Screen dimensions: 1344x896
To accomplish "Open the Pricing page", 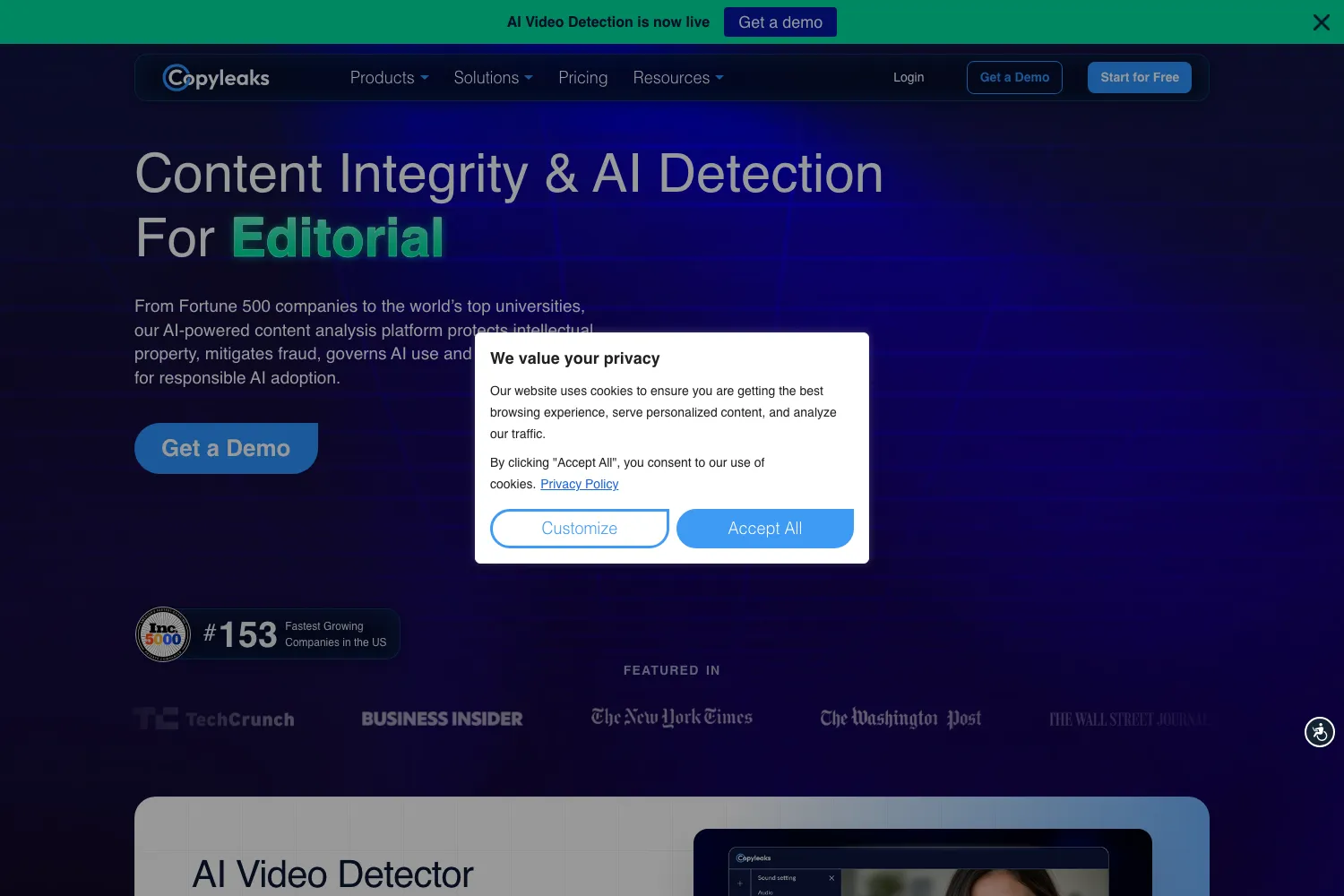I will (582, 78).
